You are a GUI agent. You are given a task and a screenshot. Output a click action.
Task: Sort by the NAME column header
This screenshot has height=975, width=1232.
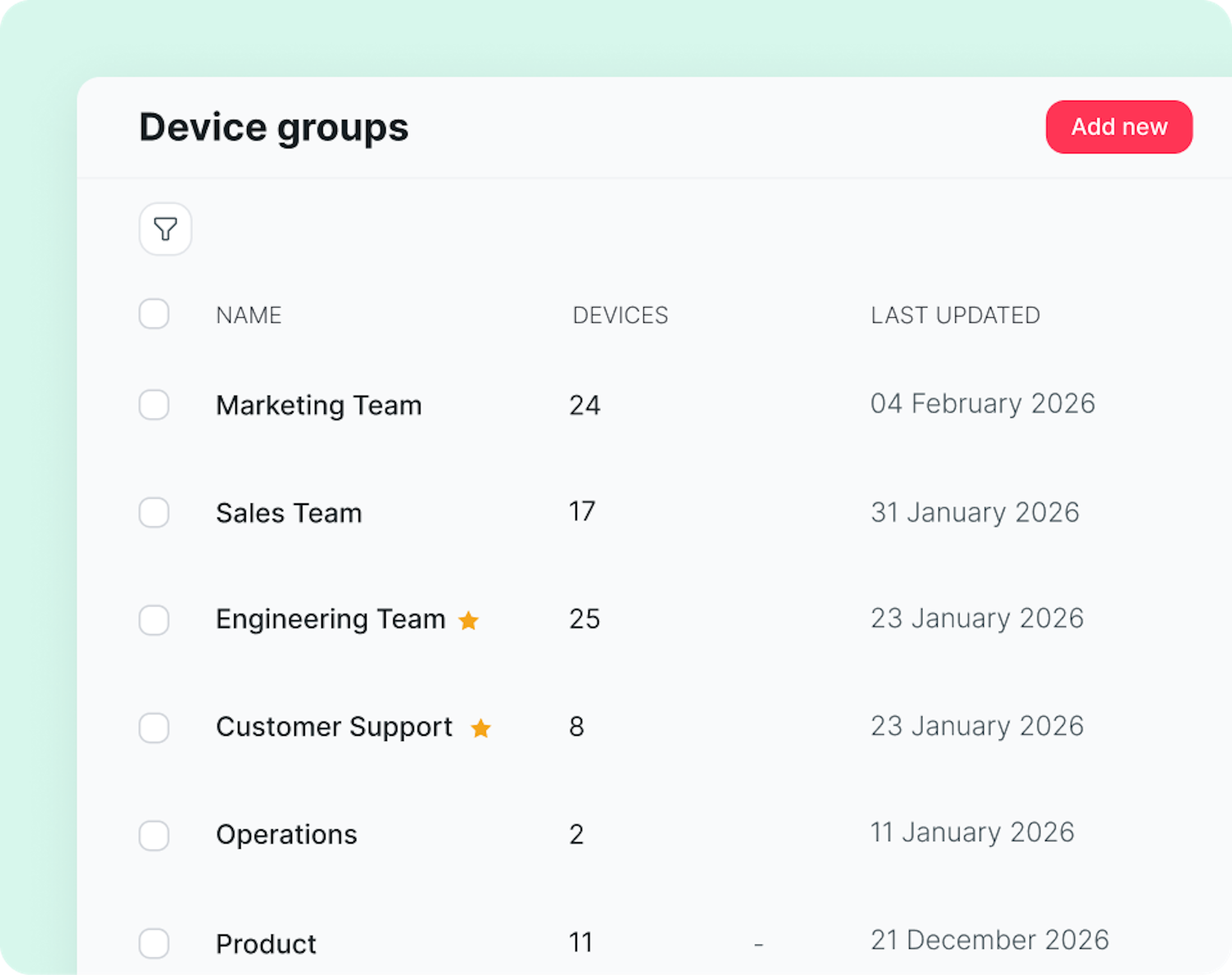[x=249, y=315]
